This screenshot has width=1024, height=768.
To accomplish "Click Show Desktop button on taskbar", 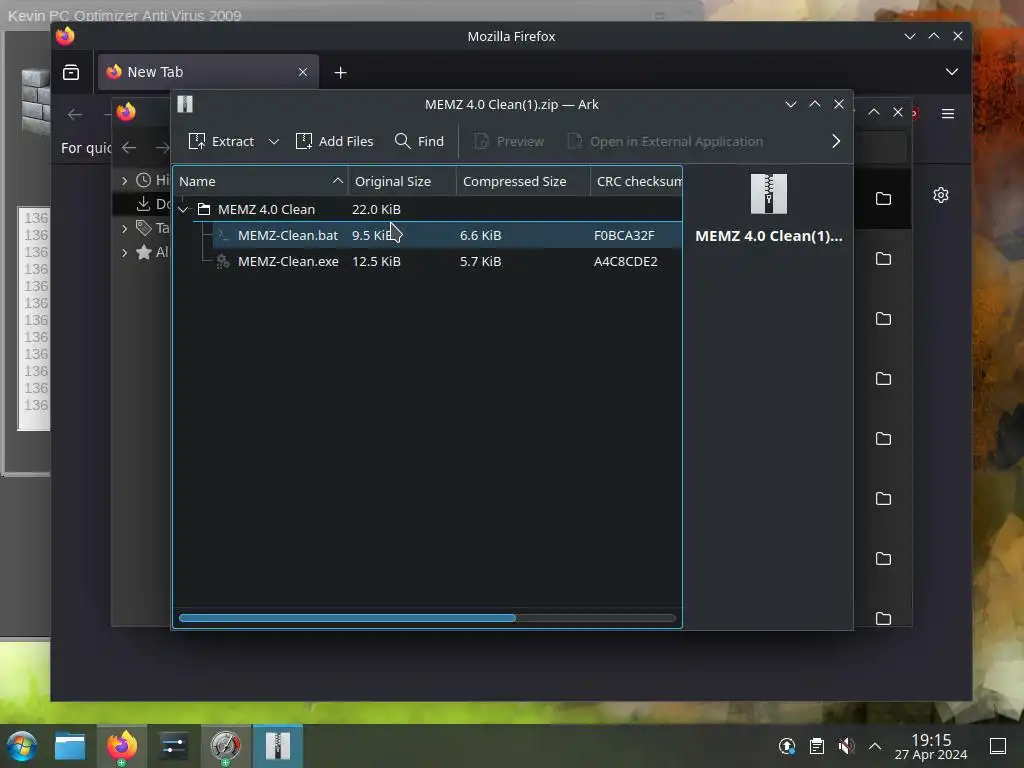I will (998, 746).
